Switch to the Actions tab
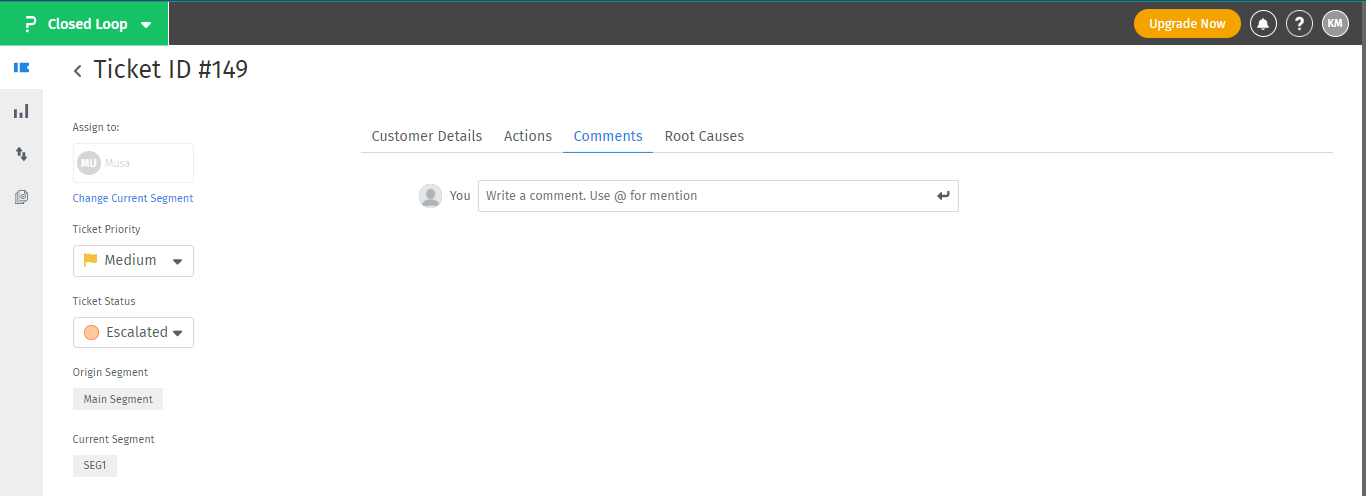The height and width of the screenshot is (496, 1366). coord(528,136)
